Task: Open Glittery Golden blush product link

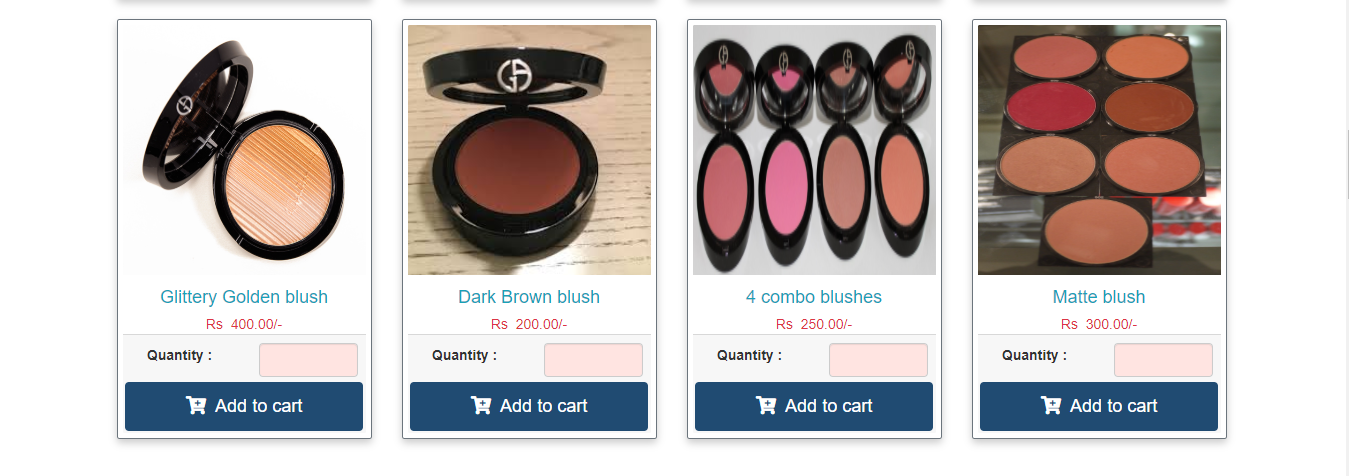Action: tap(244, 297)
